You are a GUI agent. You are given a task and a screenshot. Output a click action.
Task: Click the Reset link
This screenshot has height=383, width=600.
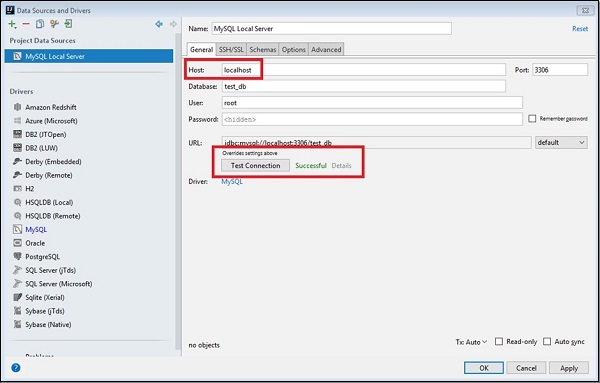580,29
